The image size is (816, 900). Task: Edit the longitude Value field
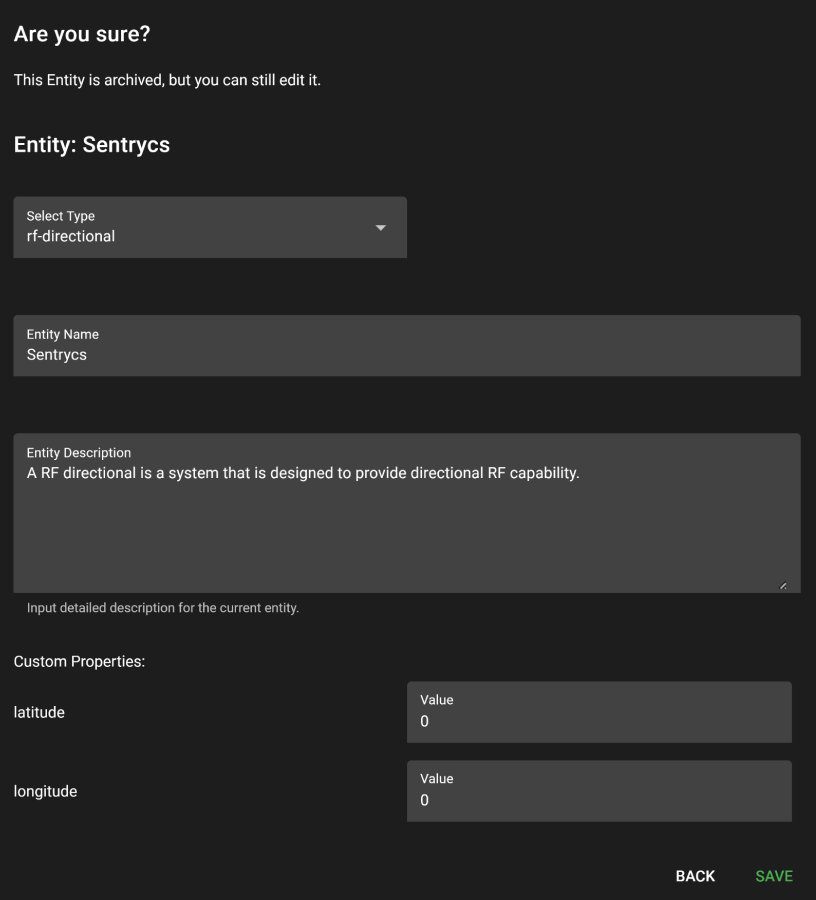(599, 791)
